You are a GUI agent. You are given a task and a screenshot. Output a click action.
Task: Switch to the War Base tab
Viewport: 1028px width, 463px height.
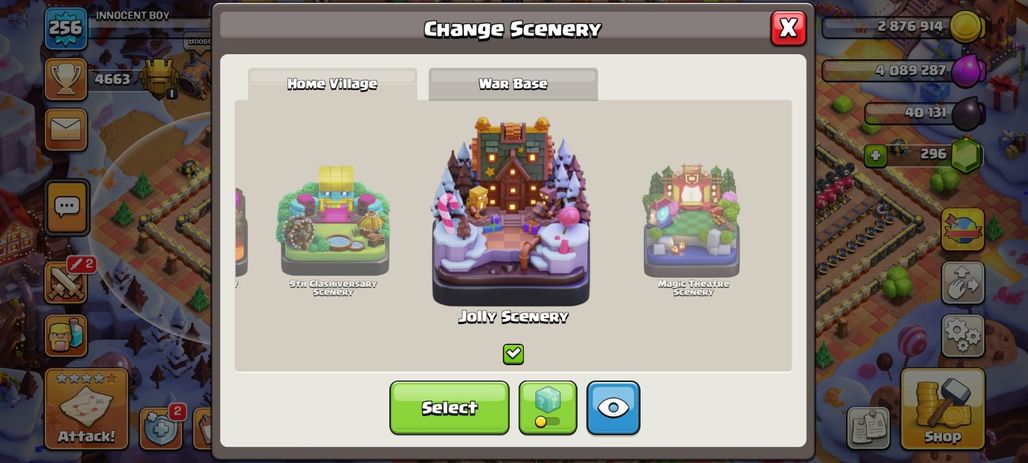513,84
